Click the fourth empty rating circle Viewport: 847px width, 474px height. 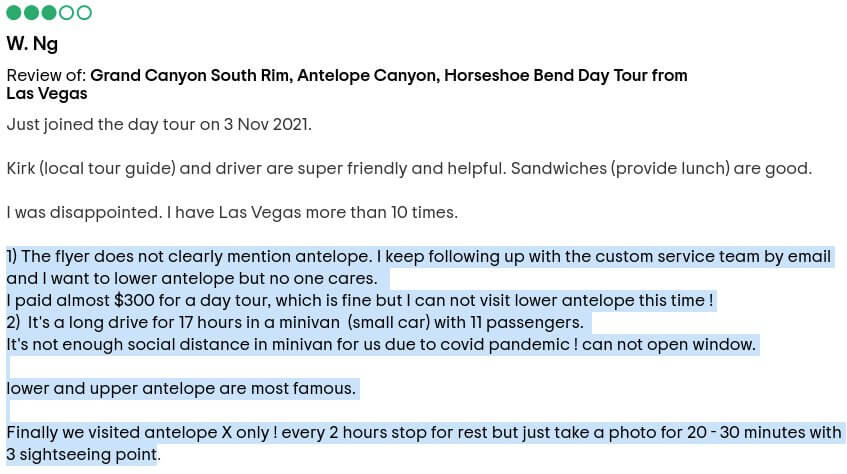pyautogui.click(x=66, y=13)
